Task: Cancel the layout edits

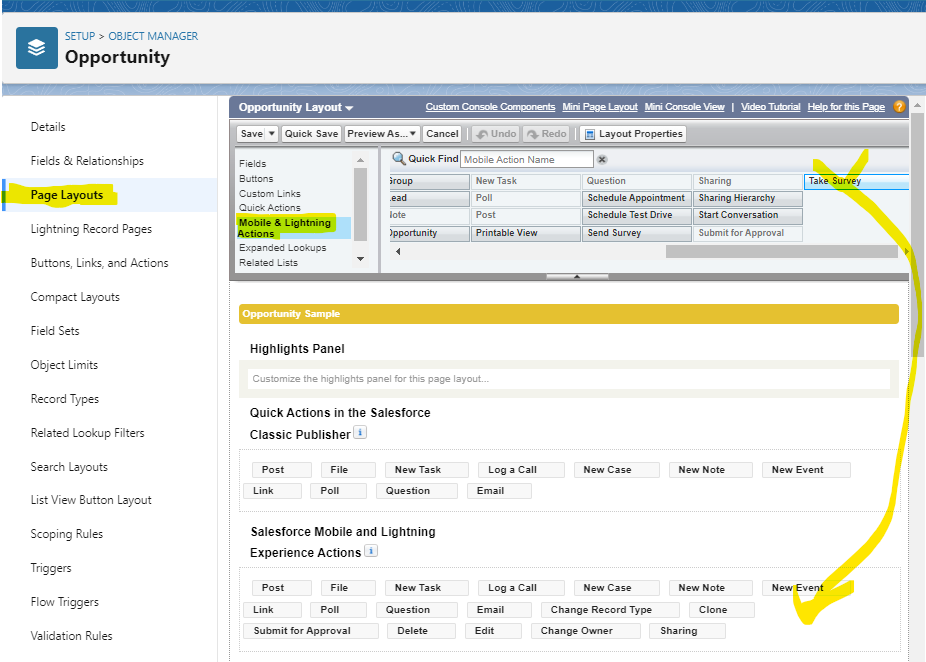Action: 442,133
